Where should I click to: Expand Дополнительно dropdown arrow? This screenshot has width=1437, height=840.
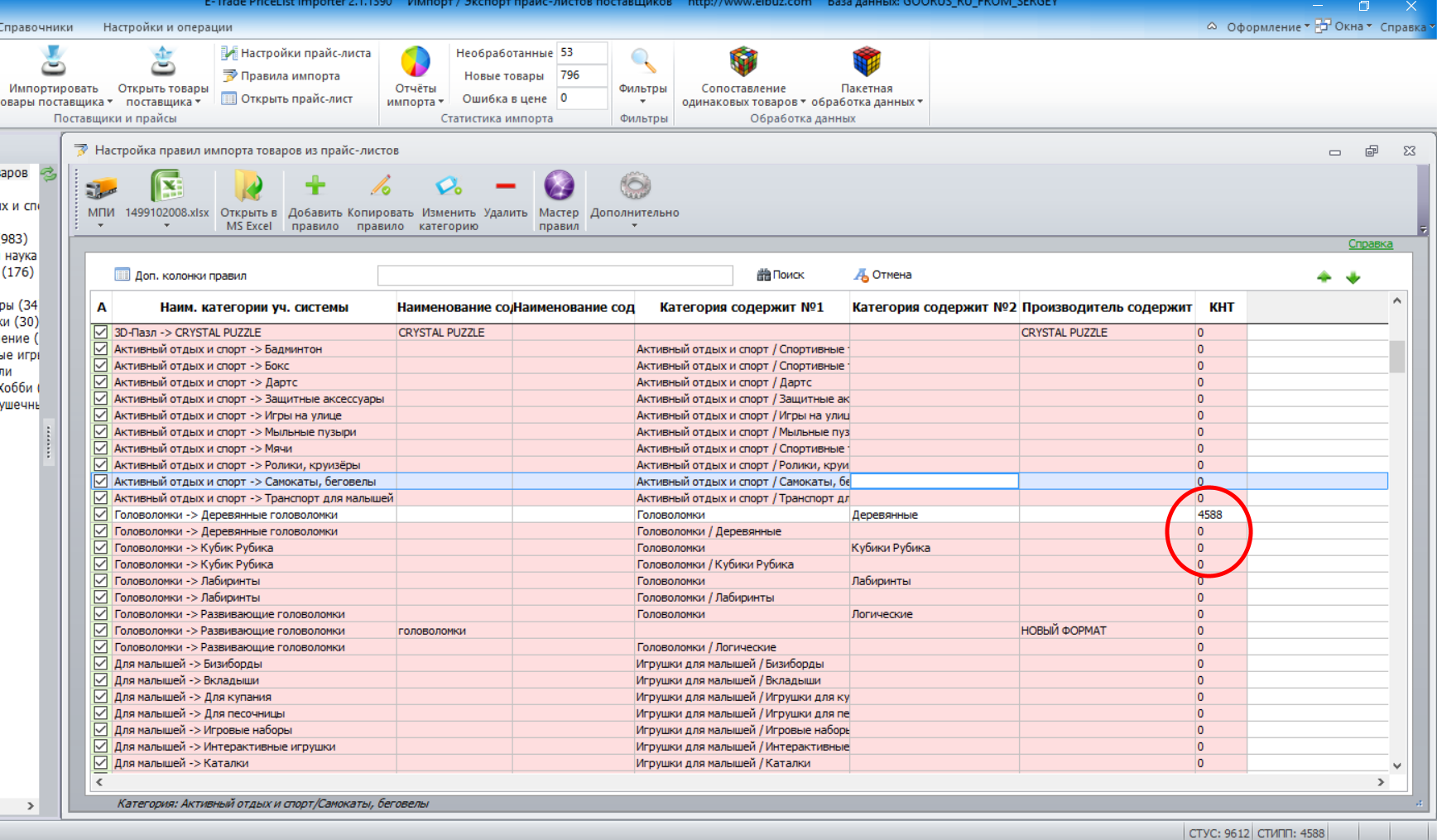tap(635, 225)
